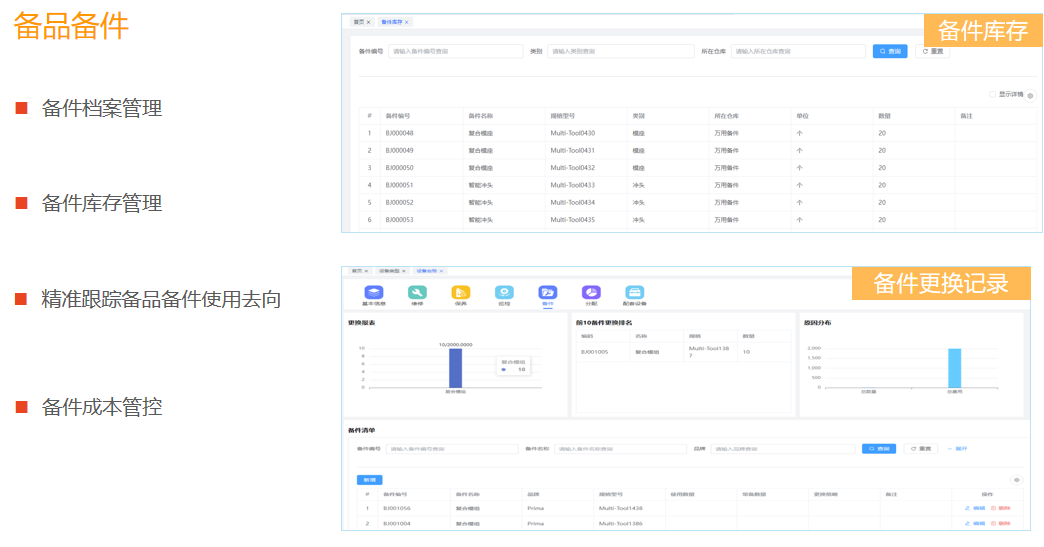Image resolution: width=1044 pixels, height=547 pixels.
Task: Expand filters with the 展开 link
Action: (x=957, y=449)
